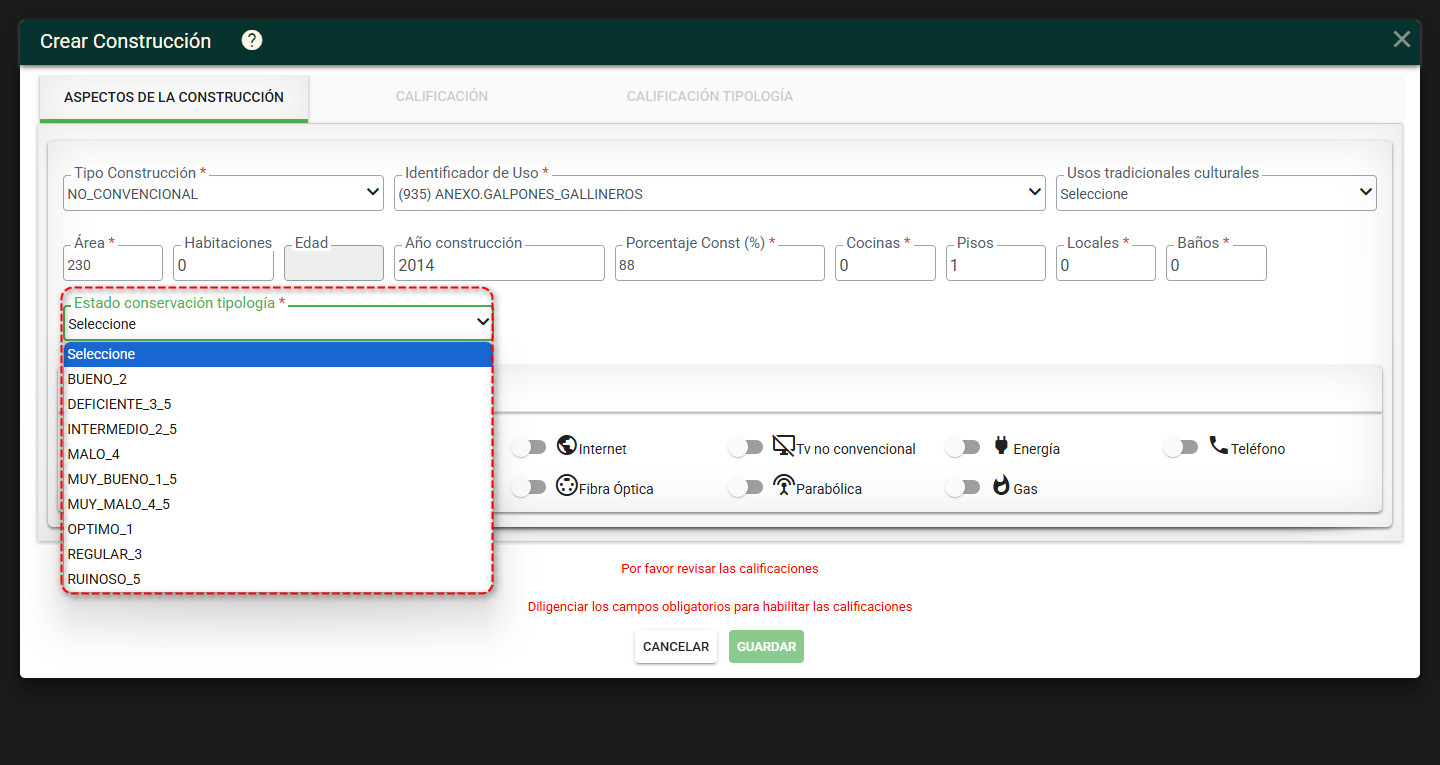Screen dimensions: 1440x765
Task: Toggle the Fibra Óptica switch
Action: [x=528, y=487]
